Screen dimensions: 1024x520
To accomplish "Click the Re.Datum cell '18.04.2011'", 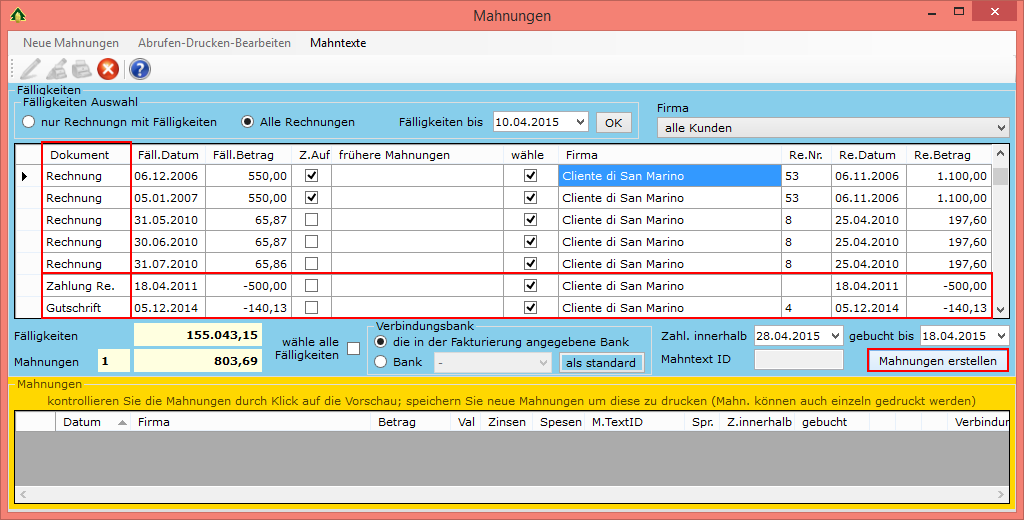I will (869, 285).
